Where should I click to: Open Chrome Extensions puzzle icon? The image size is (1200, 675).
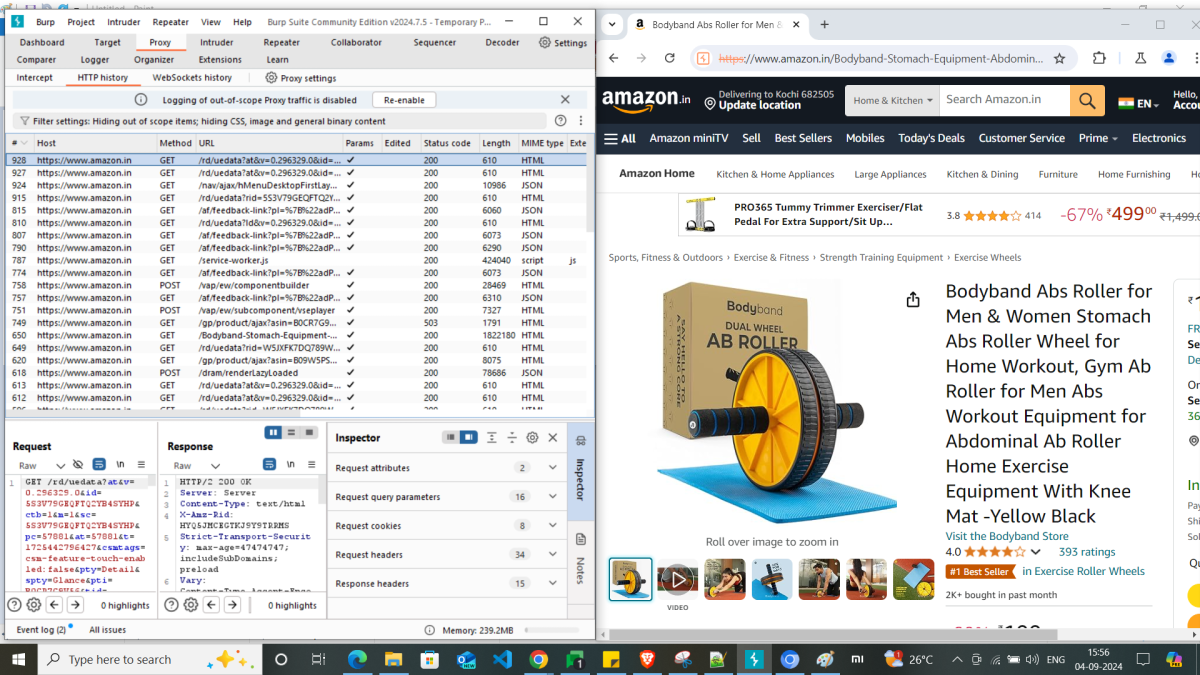(1099, 58)
